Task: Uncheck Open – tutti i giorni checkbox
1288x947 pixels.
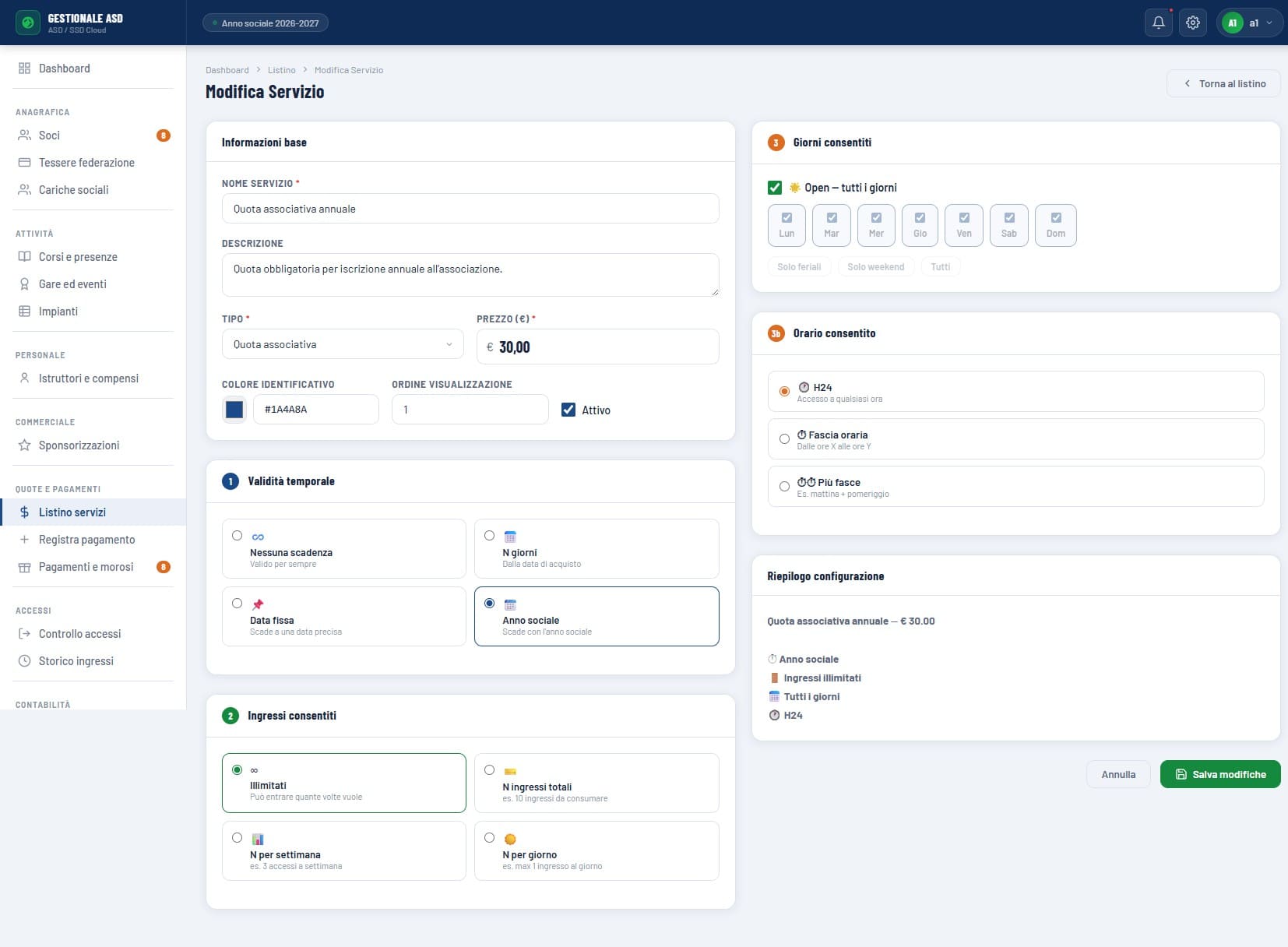Action: pyautogui.click(x=775, y=188)
